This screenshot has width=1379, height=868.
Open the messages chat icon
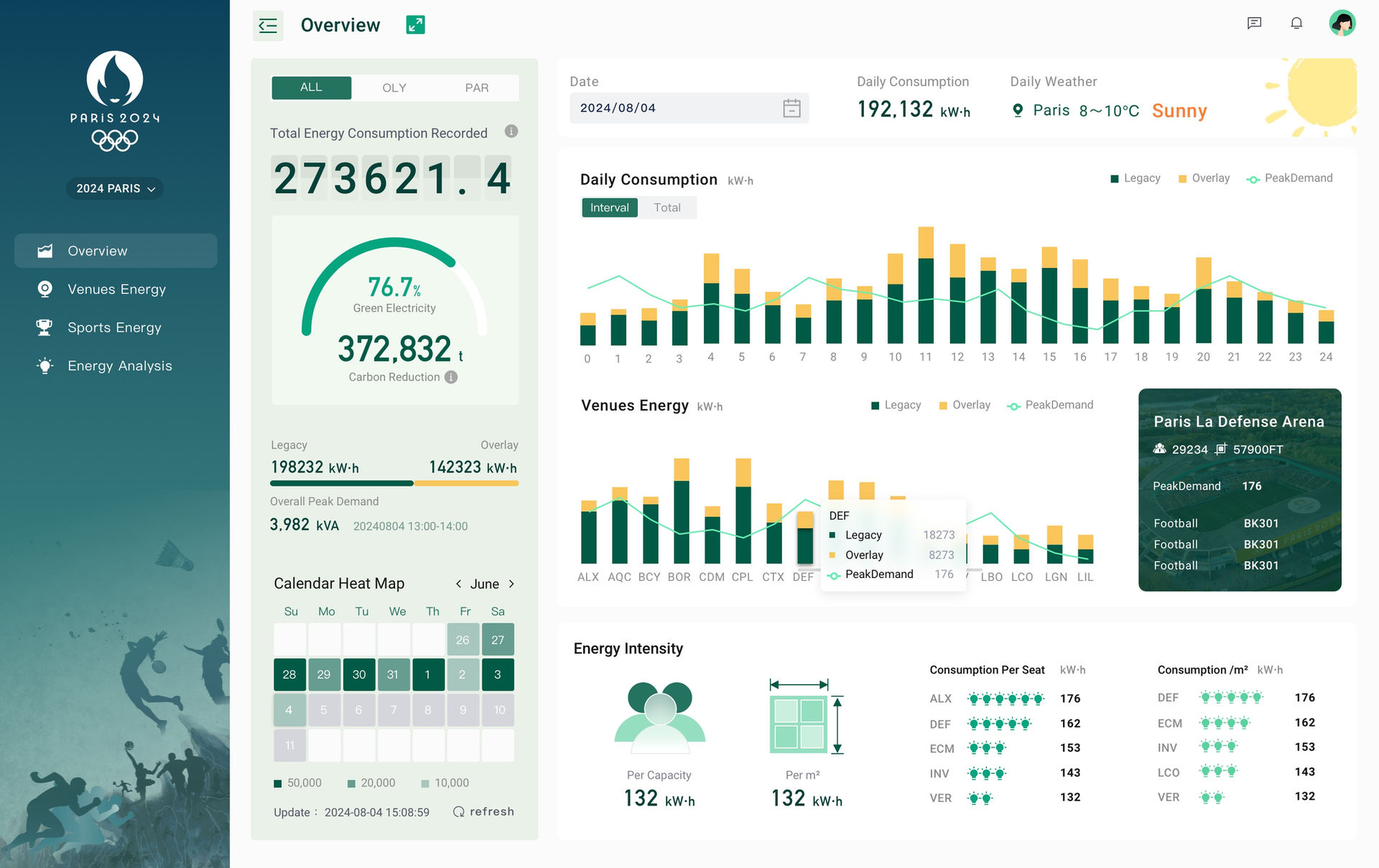(x=1254, y=24)
